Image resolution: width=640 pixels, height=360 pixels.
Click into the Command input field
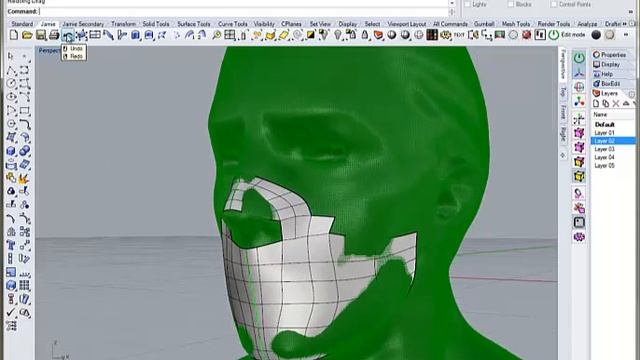click(244, 11)
